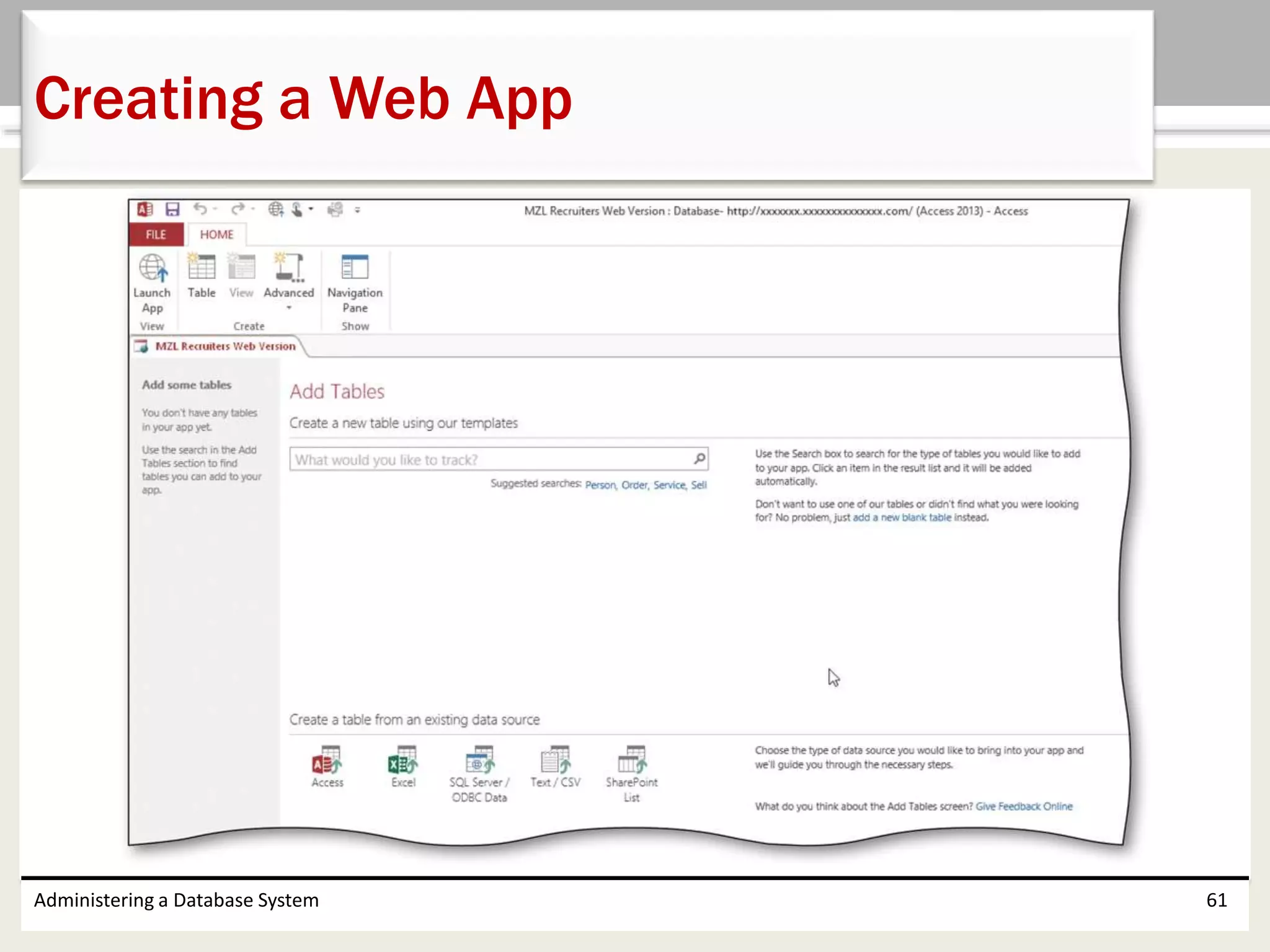Image resolution: width=1270 pixels, height=952 pixels.
Task: Select the HOME ribbon tab
Action: [216, 234]
